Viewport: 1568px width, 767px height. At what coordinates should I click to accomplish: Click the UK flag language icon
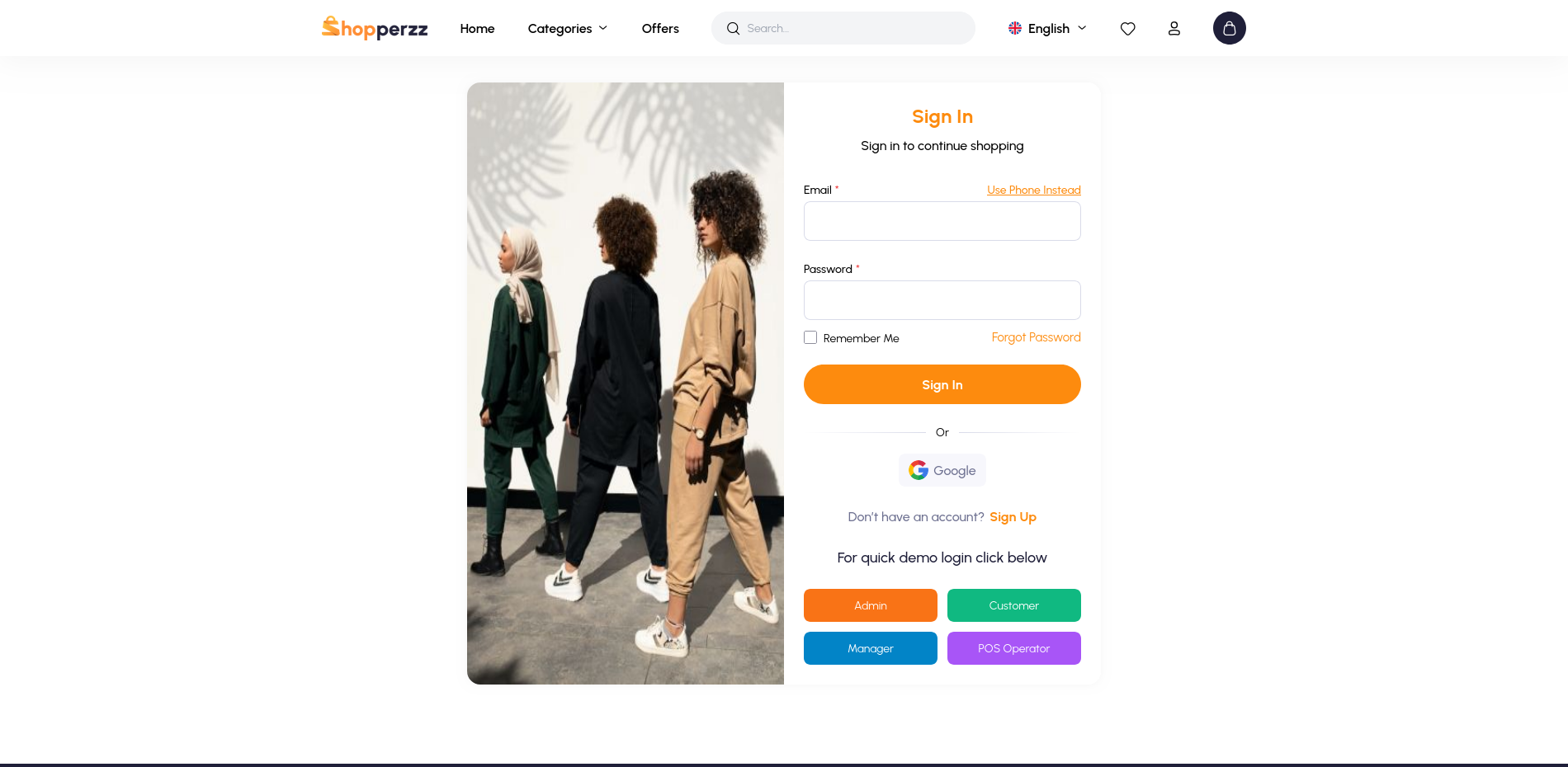pos(1015,28)
